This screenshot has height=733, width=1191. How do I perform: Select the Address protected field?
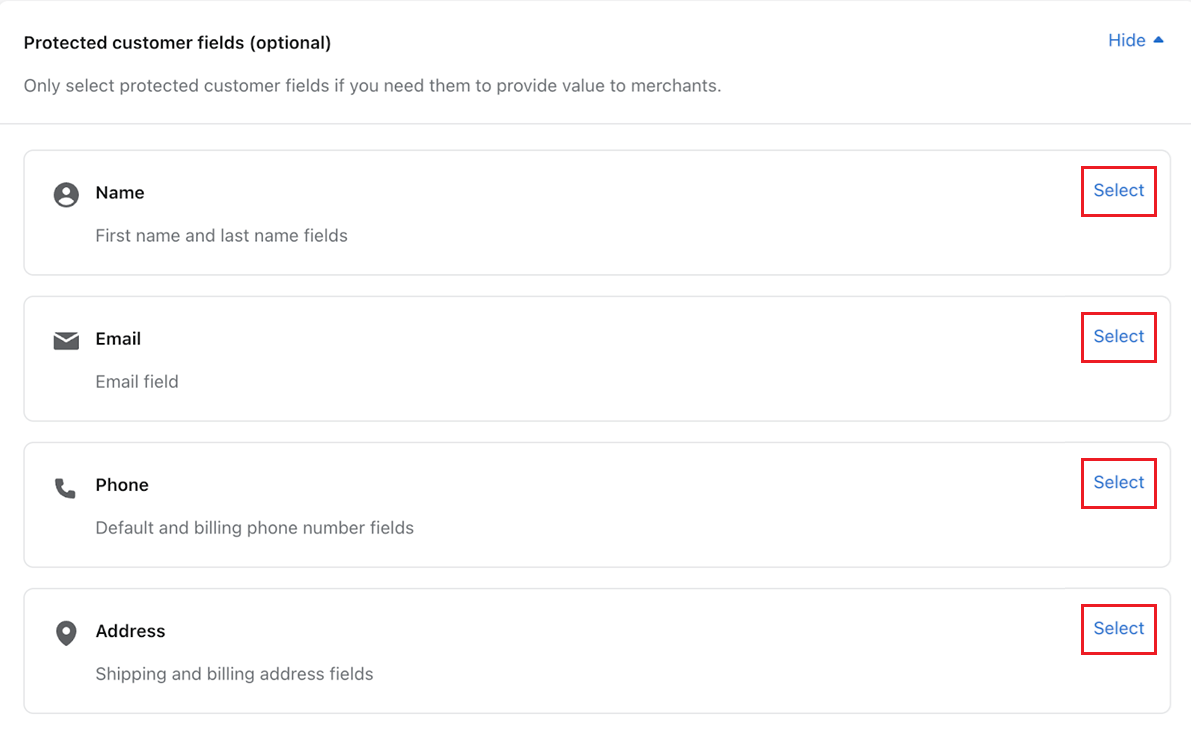1118,629
